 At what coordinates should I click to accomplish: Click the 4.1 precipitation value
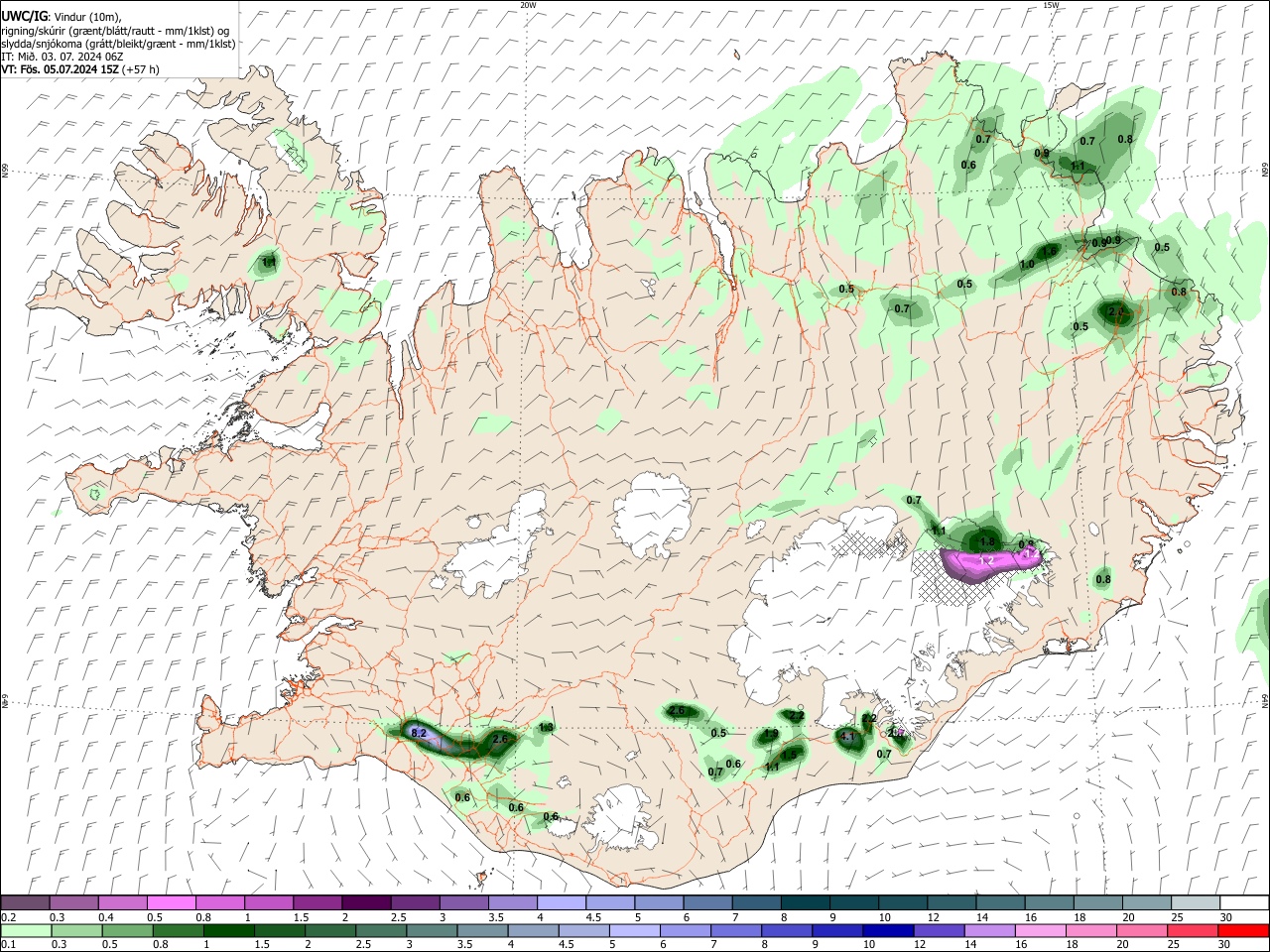847,737
